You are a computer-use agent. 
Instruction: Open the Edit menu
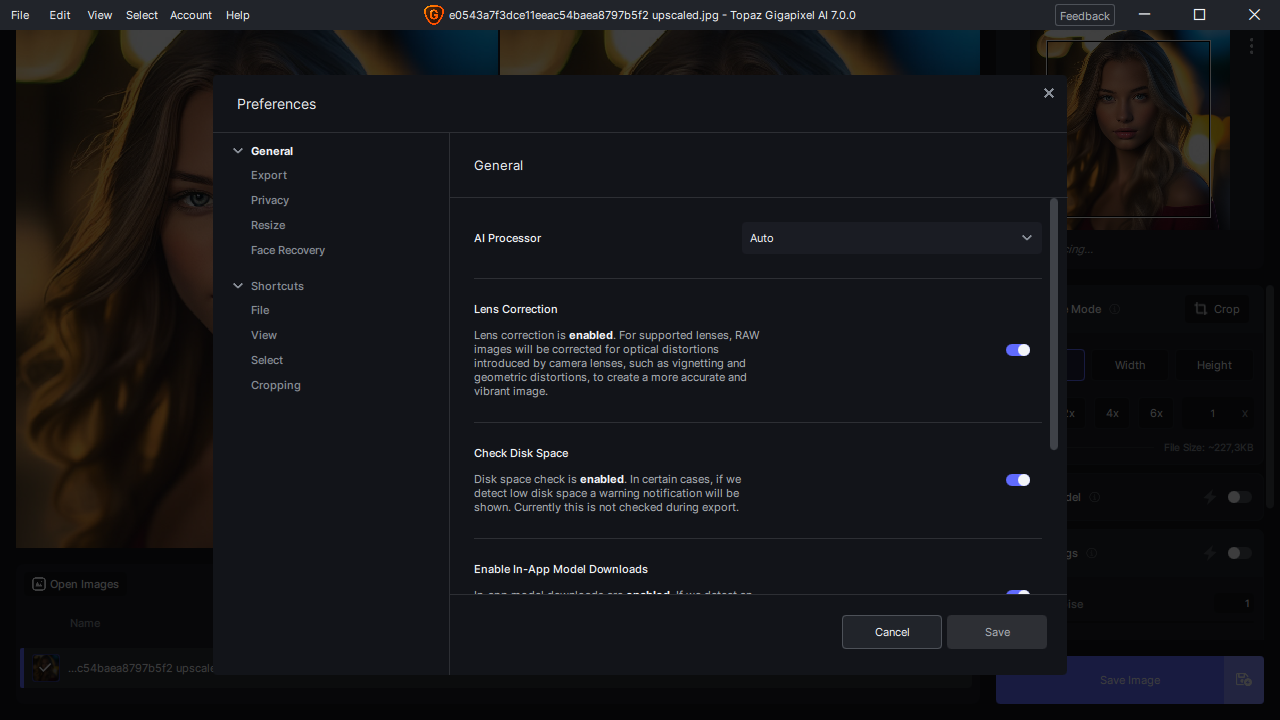(x=60, y=15)
